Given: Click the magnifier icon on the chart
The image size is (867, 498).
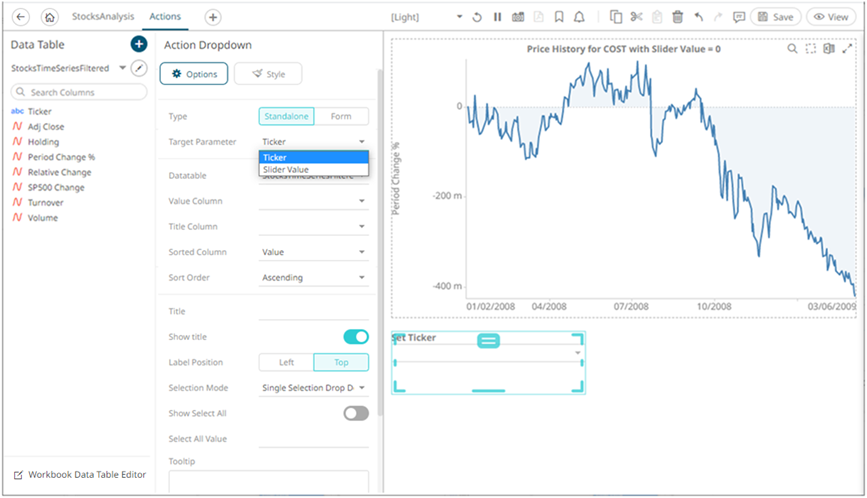Looking at the screenshot, I should pyautogui.click(x=792, y=49).
